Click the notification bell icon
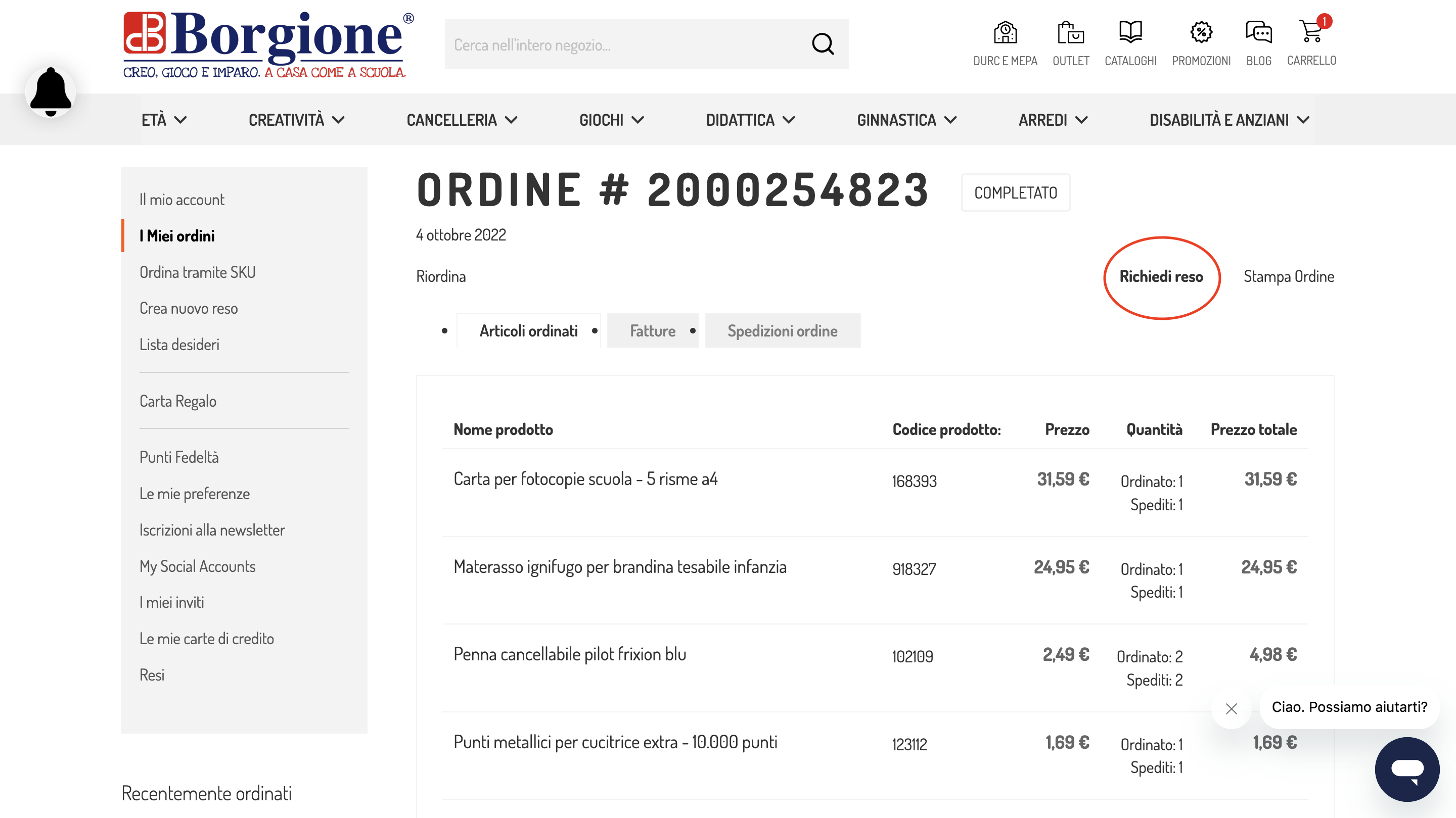This screenshot has width=1456, height=818. click(51, 91)
